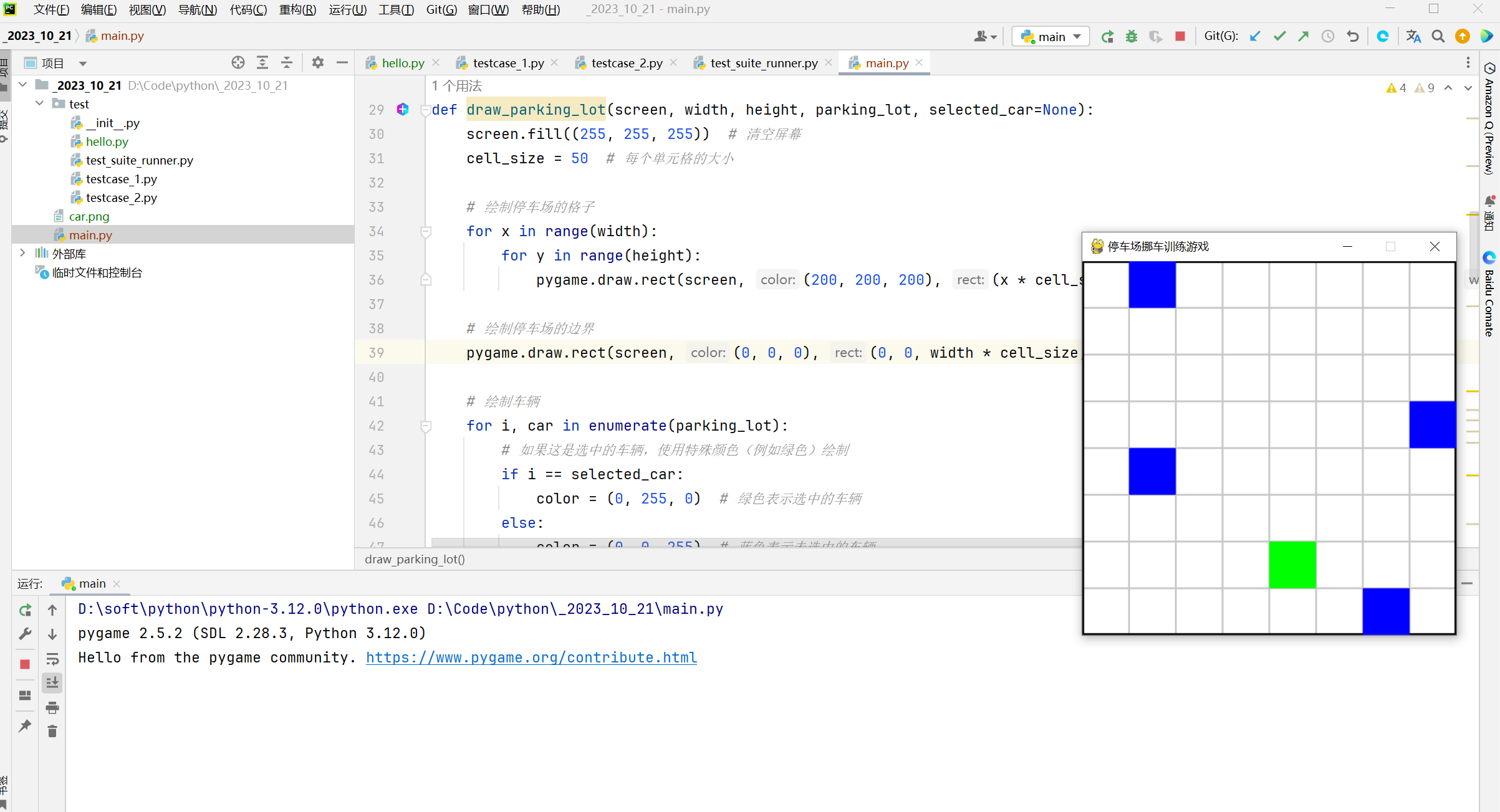Close the main run tab
The height and width of the screenshot is (812, 1500).
tap(117, 584)
